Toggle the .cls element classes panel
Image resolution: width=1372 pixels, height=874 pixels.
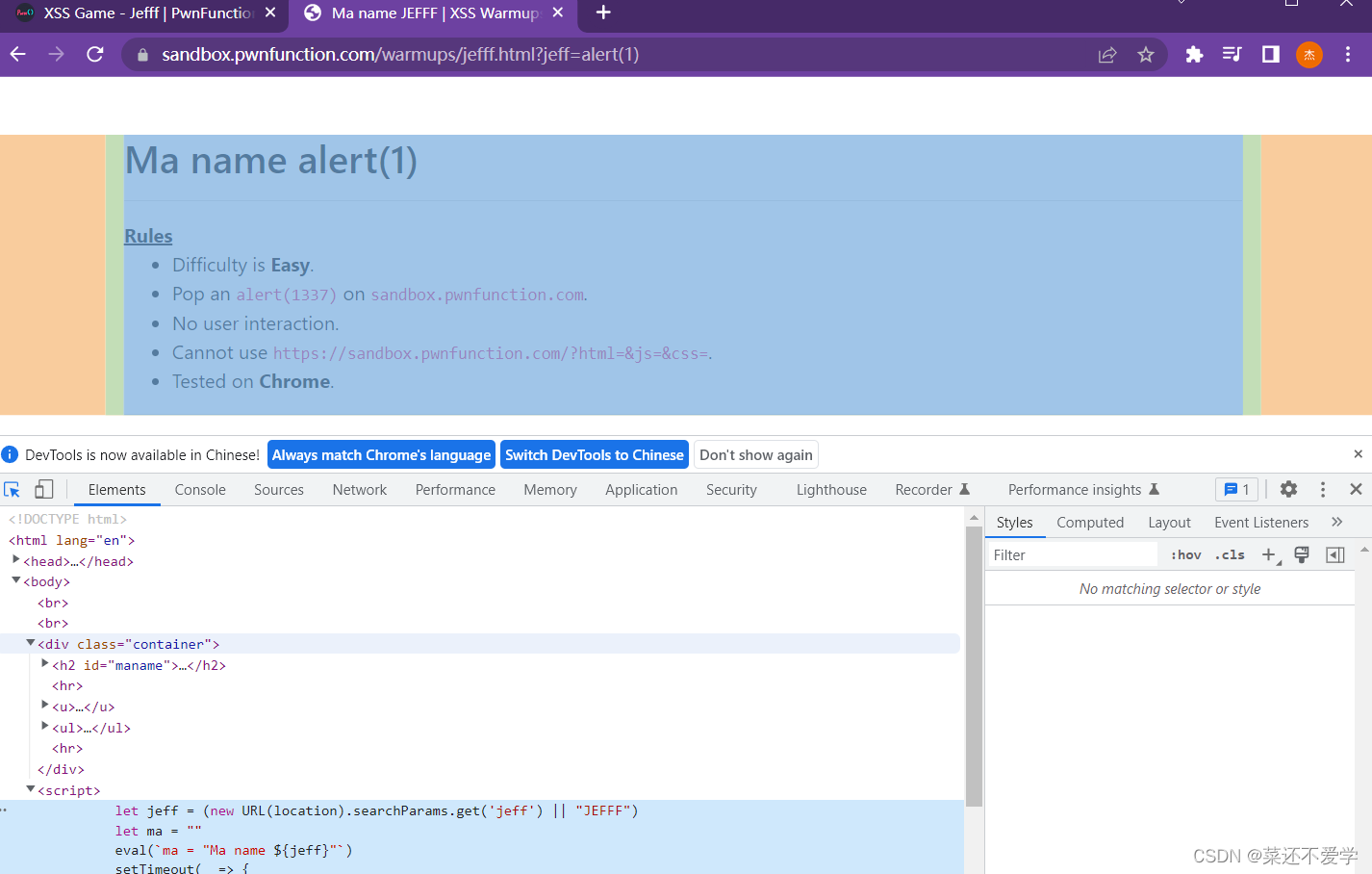click(1230, 555)
